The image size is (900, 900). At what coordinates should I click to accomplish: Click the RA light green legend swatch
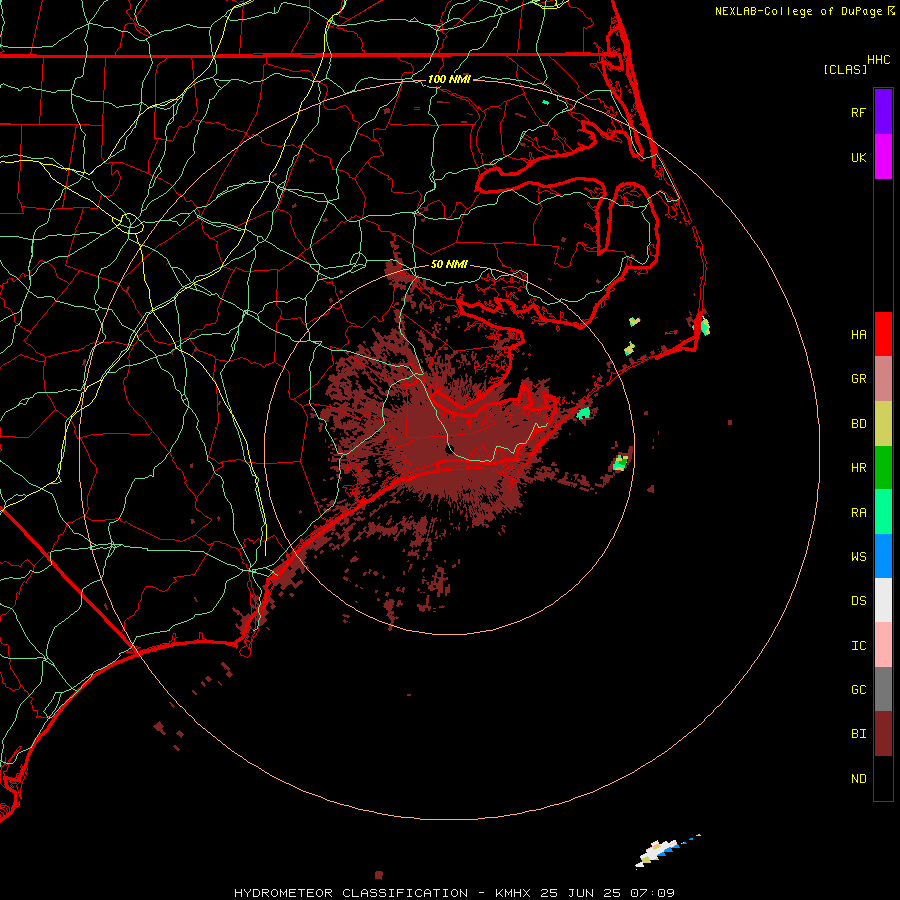point(883,512)
